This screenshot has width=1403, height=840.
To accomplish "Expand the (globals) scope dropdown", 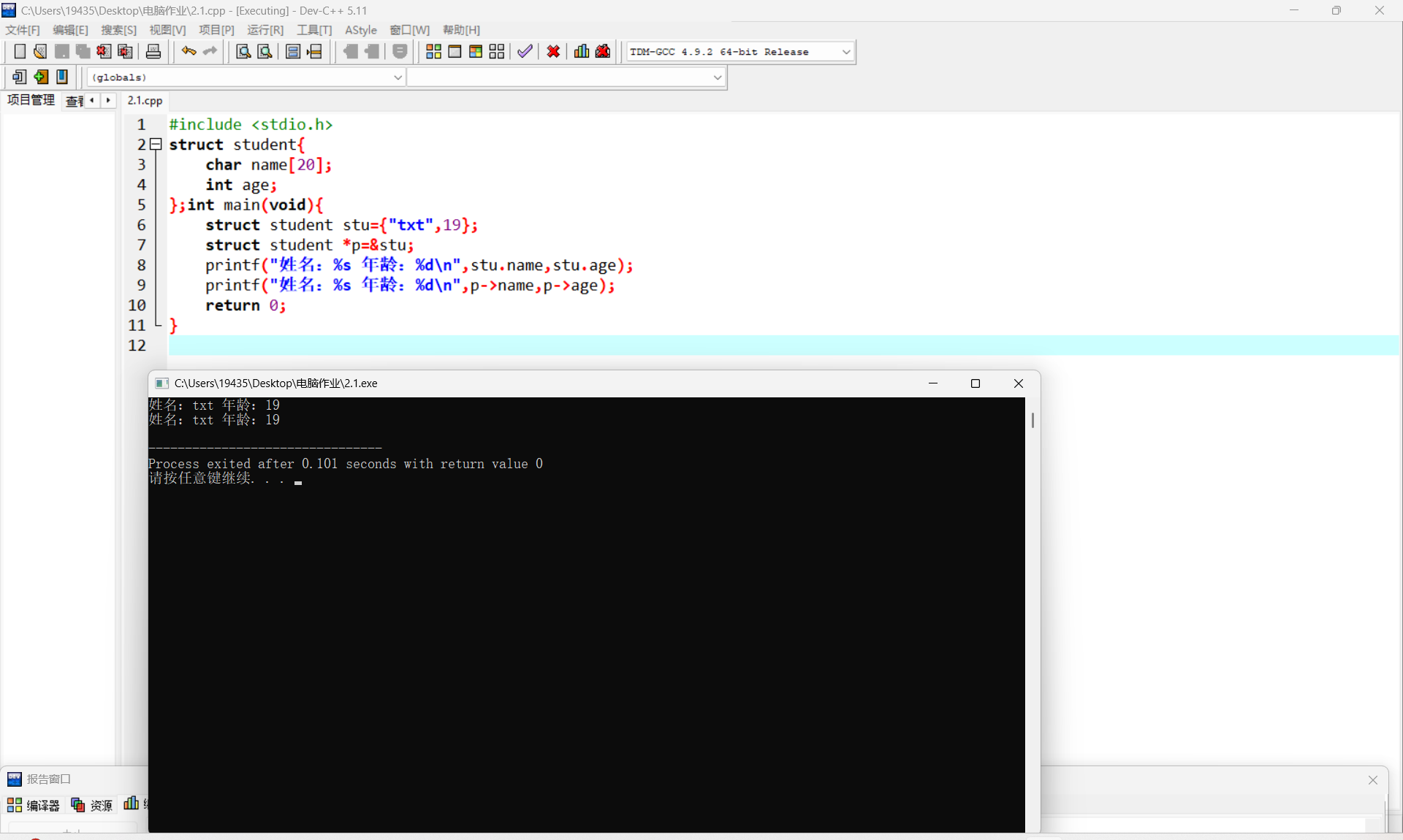I will point(398,77).
